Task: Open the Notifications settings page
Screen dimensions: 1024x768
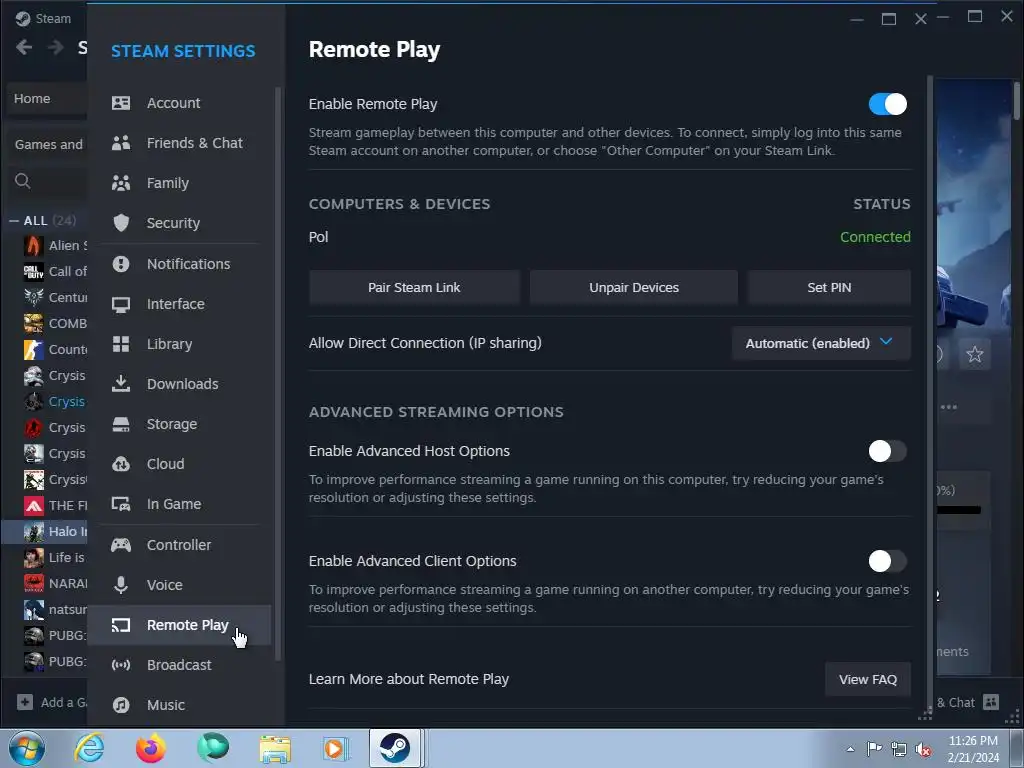Action: (x=179, y=264)
